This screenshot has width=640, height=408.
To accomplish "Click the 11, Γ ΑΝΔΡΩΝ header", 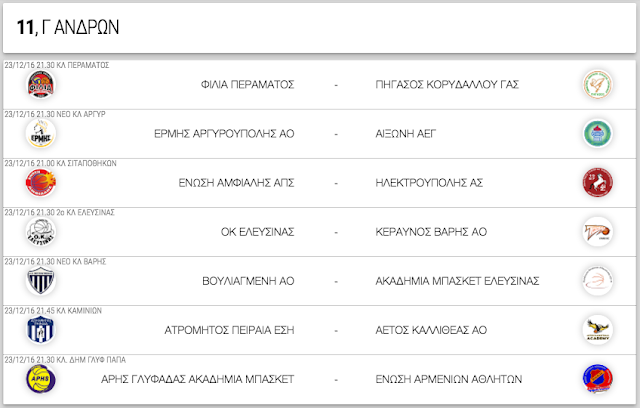I will point(68,27).
